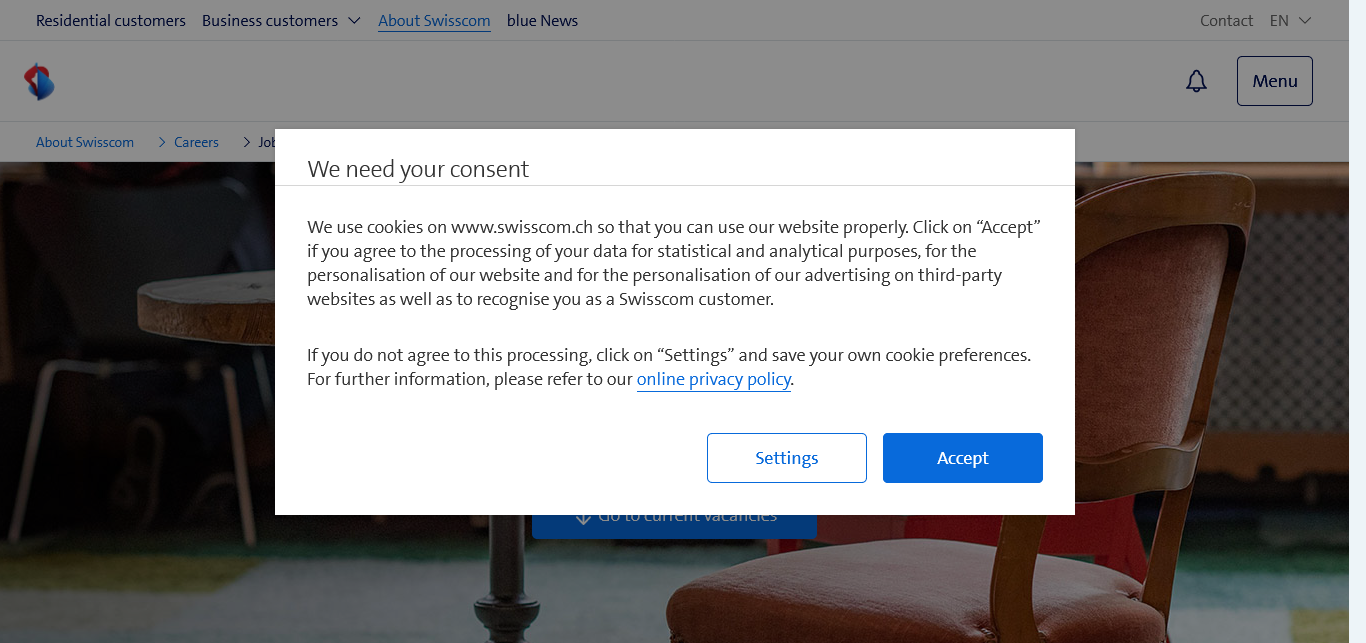Click the partially hidden Job breadcrumb item

(266, 143)
